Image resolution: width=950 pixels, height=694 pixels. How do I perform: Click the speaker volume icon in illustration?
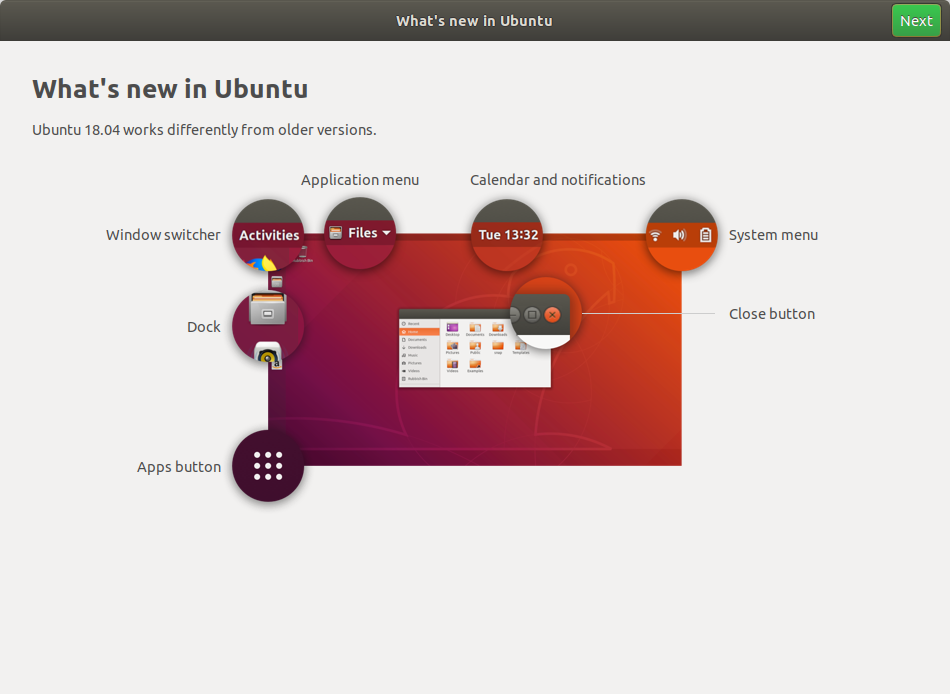[x=679, y=235]
